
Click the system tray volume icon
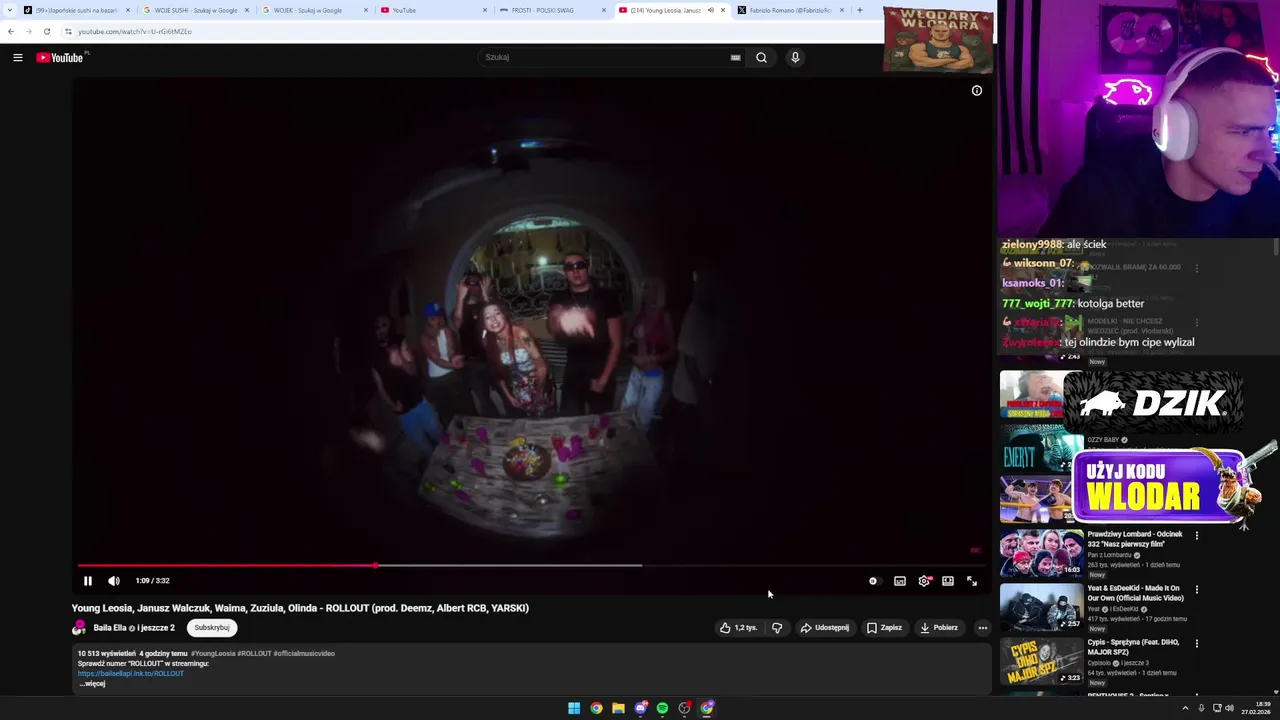click(x=1229, y=708)
